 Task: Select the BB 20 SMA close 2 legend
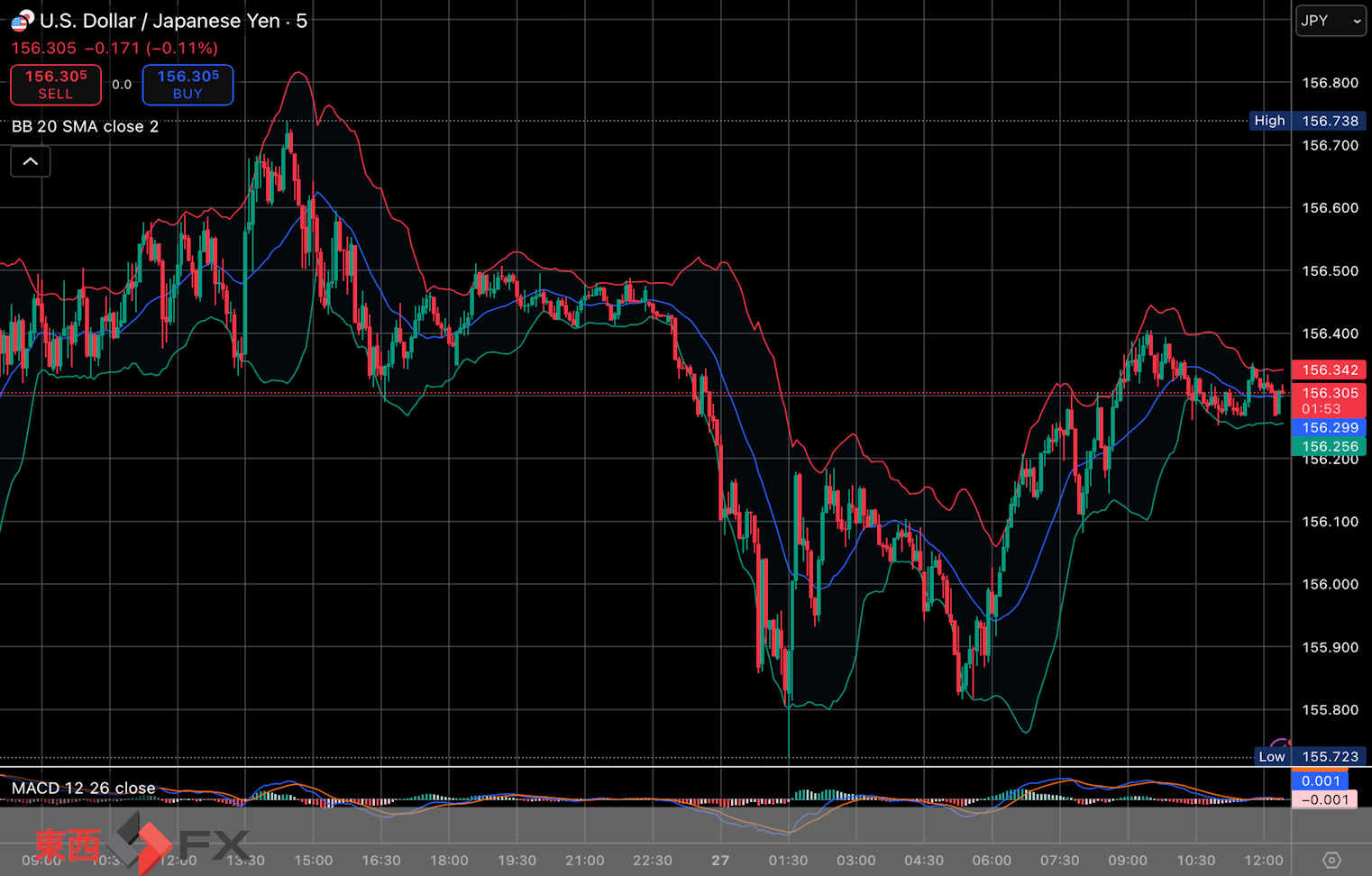(85, 127)
